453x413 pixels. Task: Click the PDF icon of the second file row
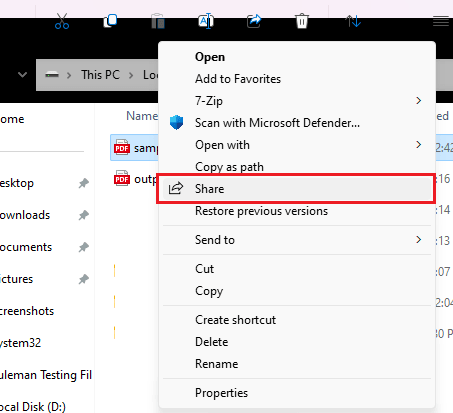click(122, 178)
